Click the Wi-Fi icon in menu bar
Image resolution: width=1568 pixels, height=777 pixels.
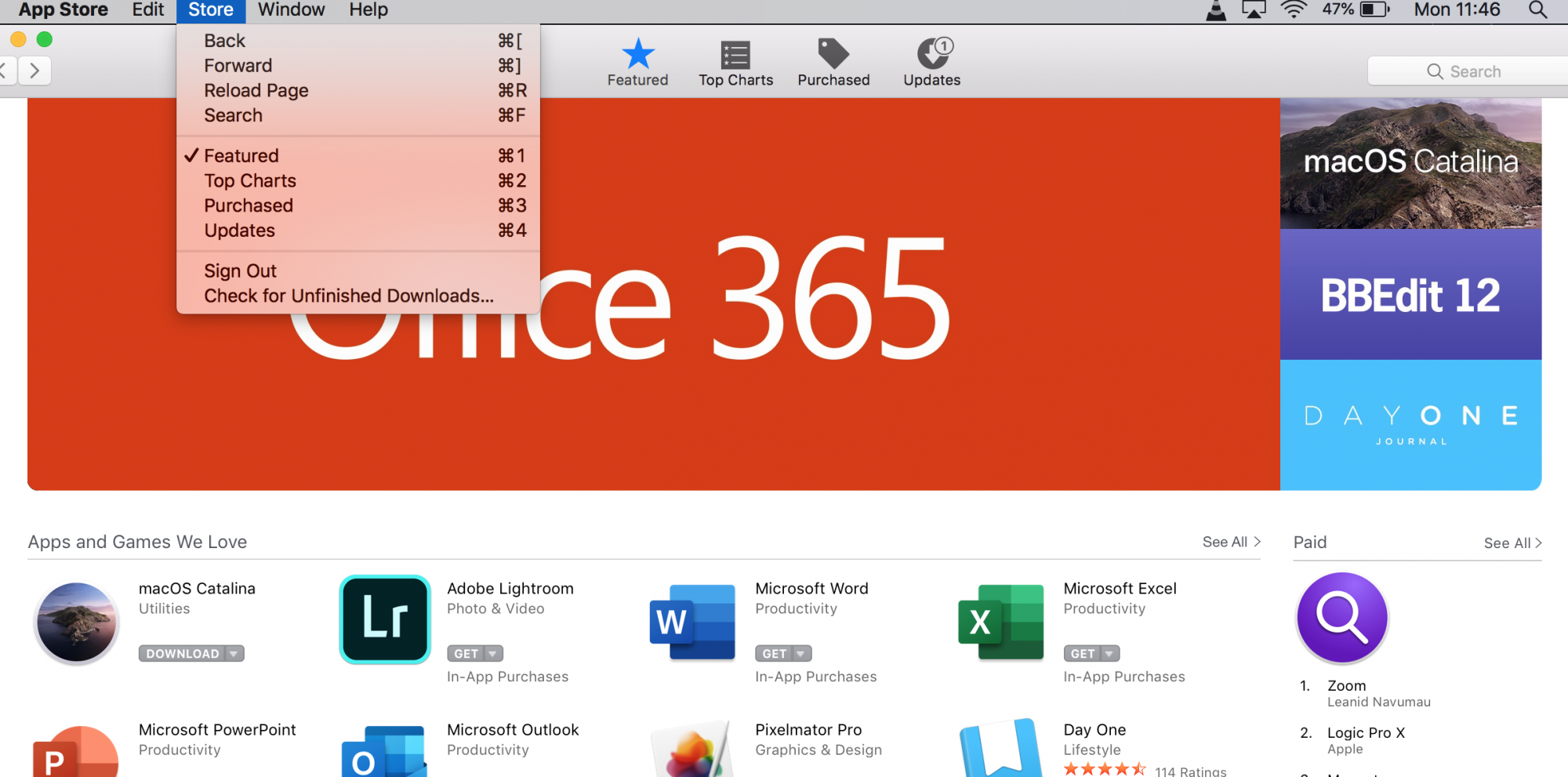click(x=1294, y=10)
